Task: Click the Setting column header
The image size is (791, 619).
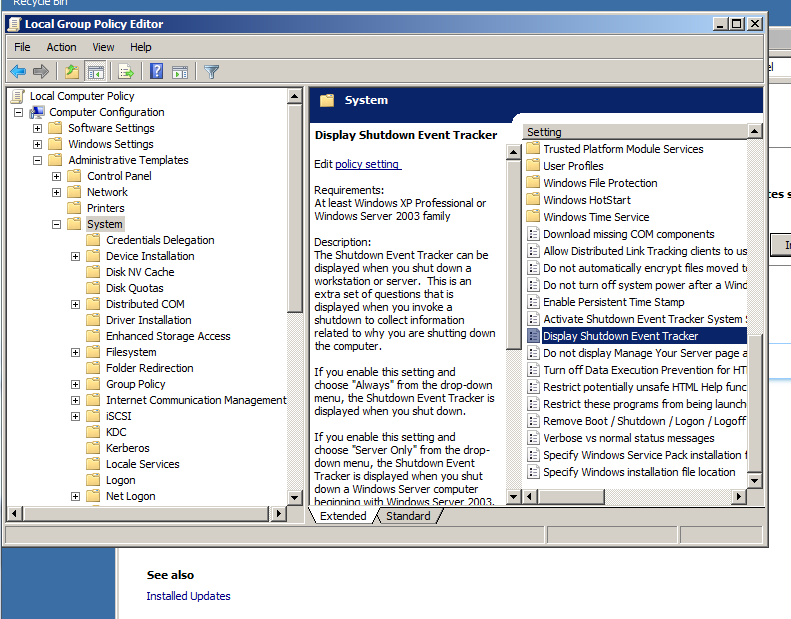Action: [x=635, y=132]
